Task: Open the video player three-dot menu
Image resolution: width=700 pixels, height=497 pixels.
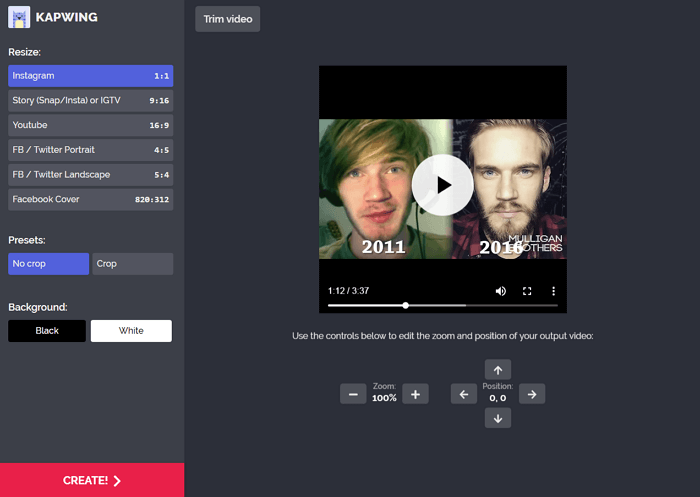Action: (x=553, y=291)
